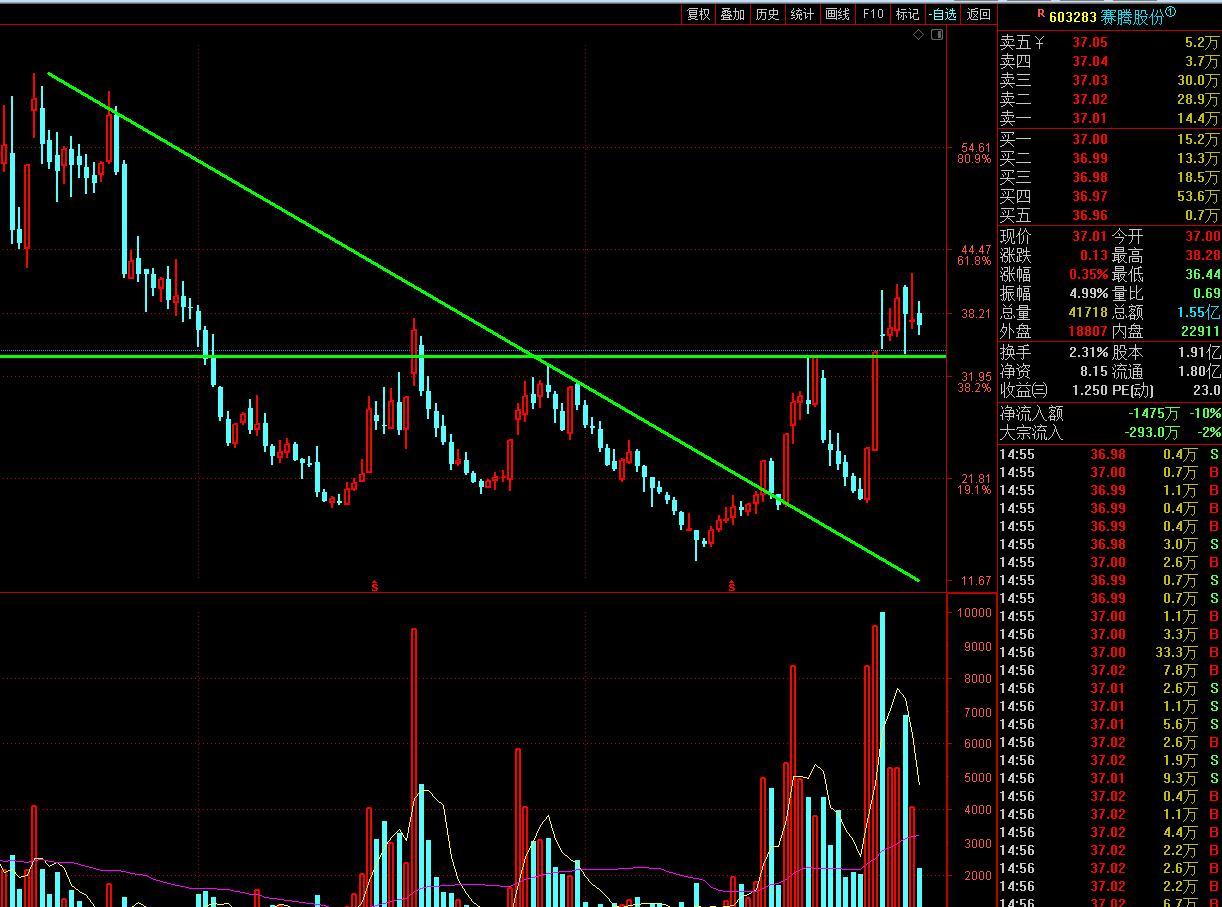Click the PE(动) value 23.0
This screenshot has height=907, width=1222.
(x=1207, y=390)
